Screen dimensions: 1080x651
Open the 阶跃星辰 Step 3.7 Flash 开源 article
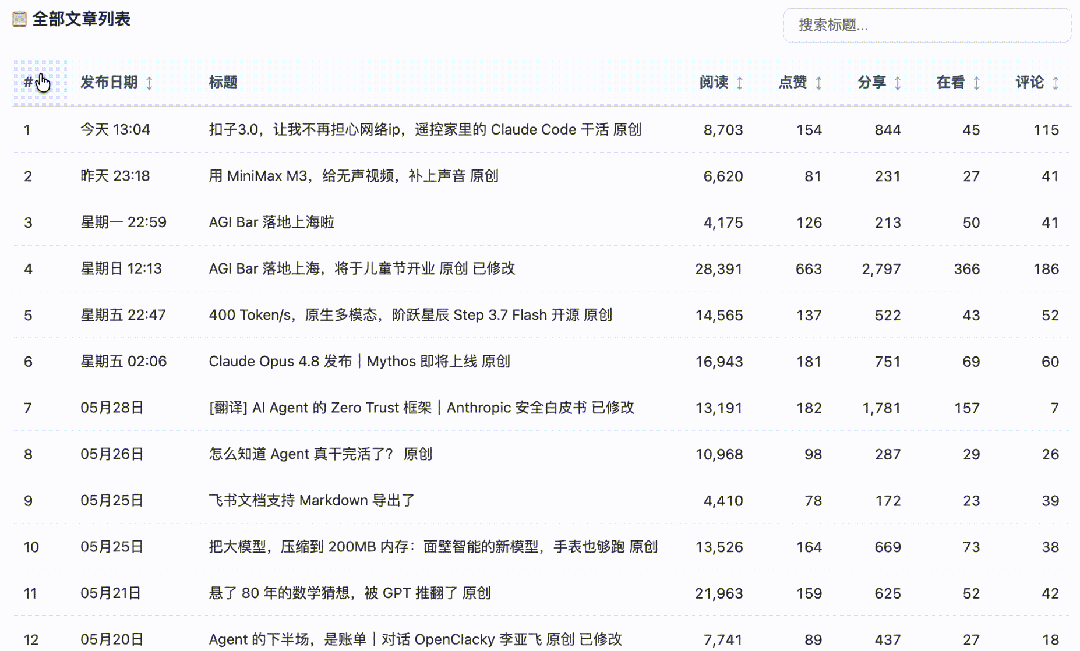click(411, 315)
